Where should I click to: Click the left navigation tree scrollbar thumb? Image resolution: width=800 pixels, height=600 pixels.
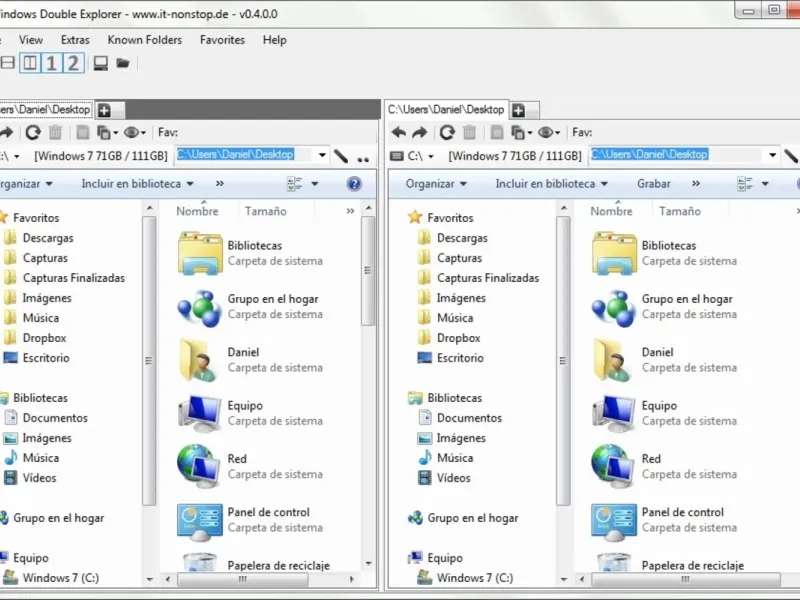[x=148, y=361]
